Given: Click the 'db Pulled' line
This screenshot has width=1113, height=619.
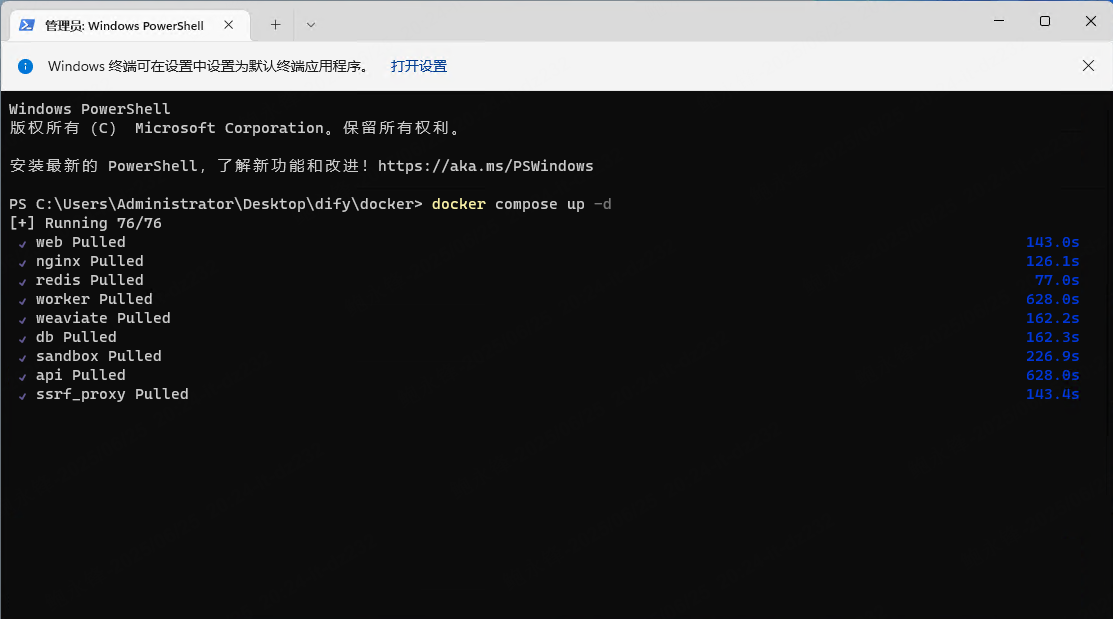Looking at the screenshot, I should pos(76,337).
